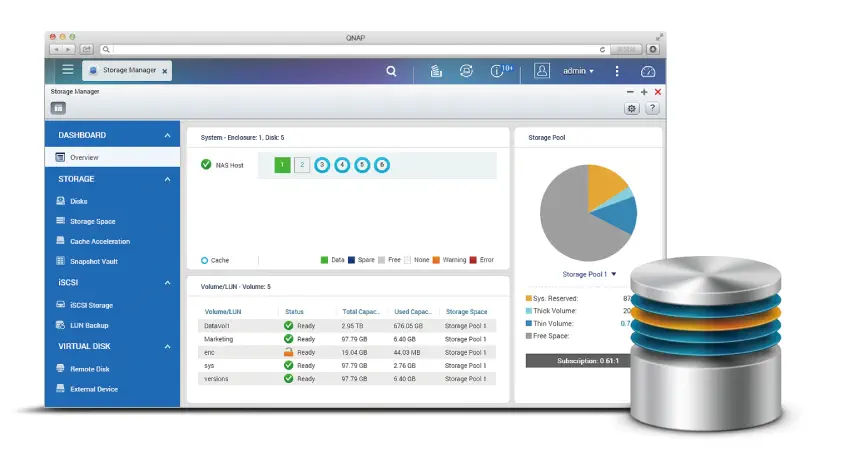Select the enc volume row

point(347,353)
